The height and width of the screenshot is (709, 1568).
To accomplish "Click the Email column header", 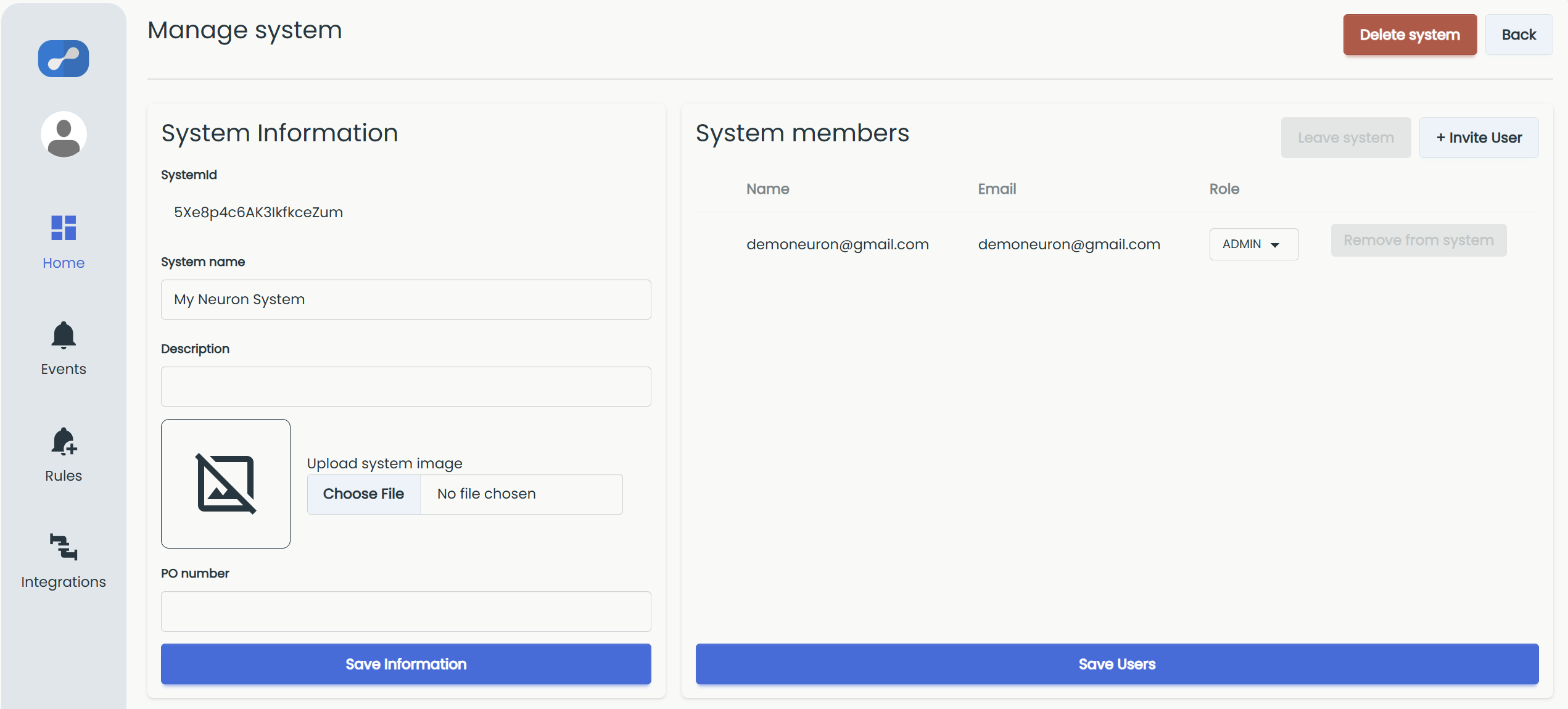I will 997,189.
